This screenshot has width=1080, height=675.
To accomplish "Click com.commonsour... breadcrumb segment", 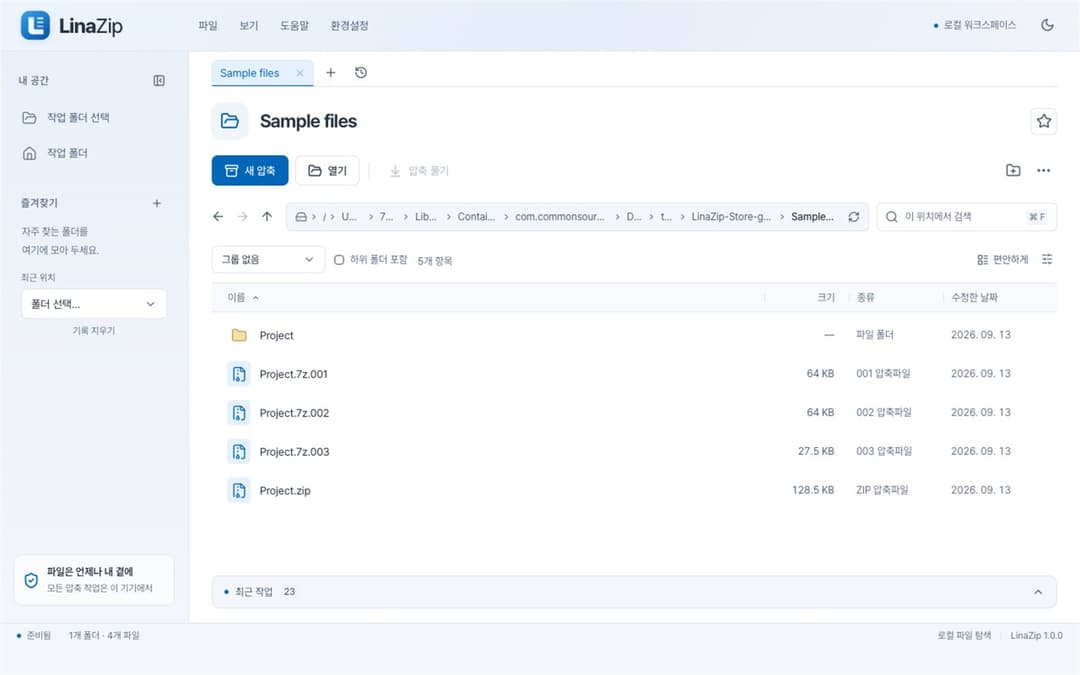I will pyautogui.click(x=559, y=216).
